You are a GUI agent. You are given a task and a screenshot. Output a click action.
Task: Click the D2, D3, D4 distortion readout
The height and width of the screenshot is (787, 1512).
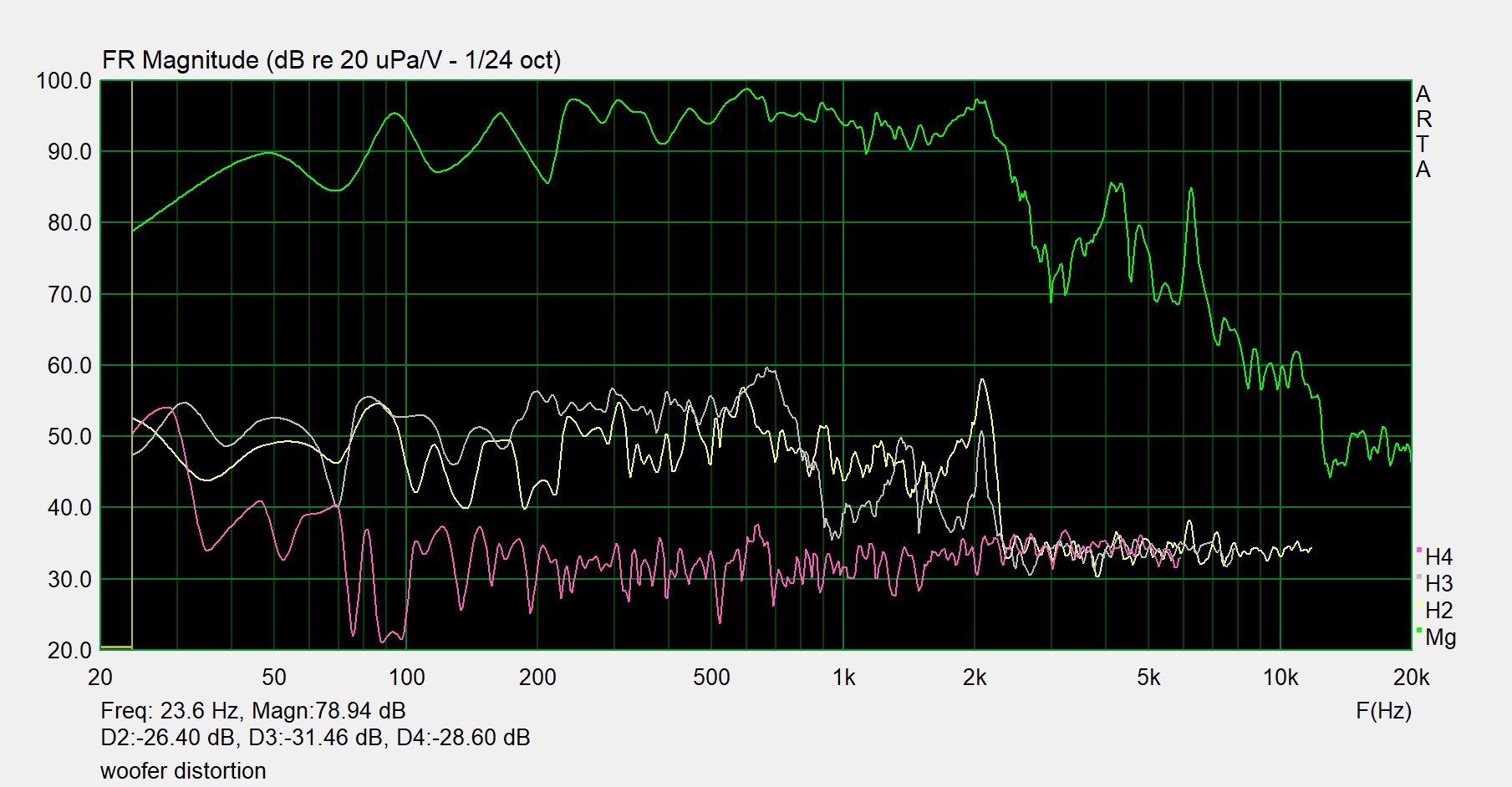(315, 738)
